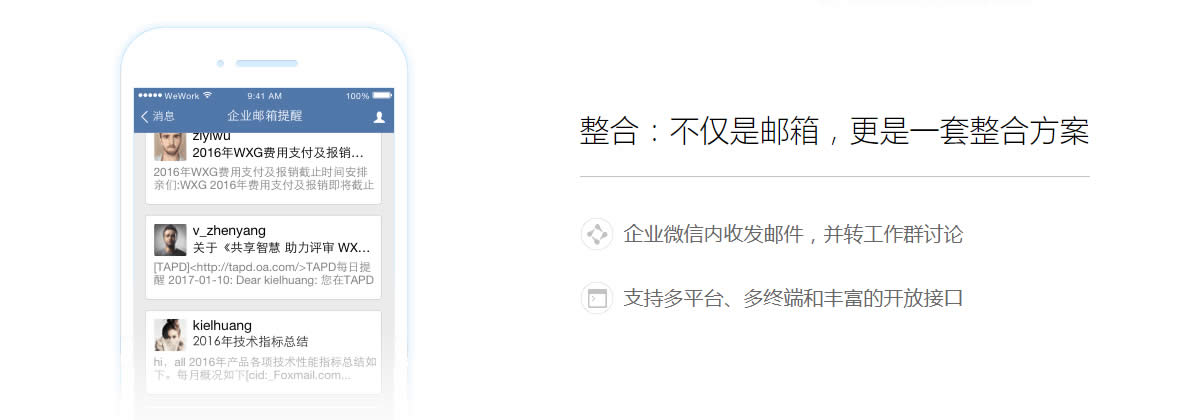Click the 企业邮箱提醒 title
1200x420 pixels.
coord(264,117)
